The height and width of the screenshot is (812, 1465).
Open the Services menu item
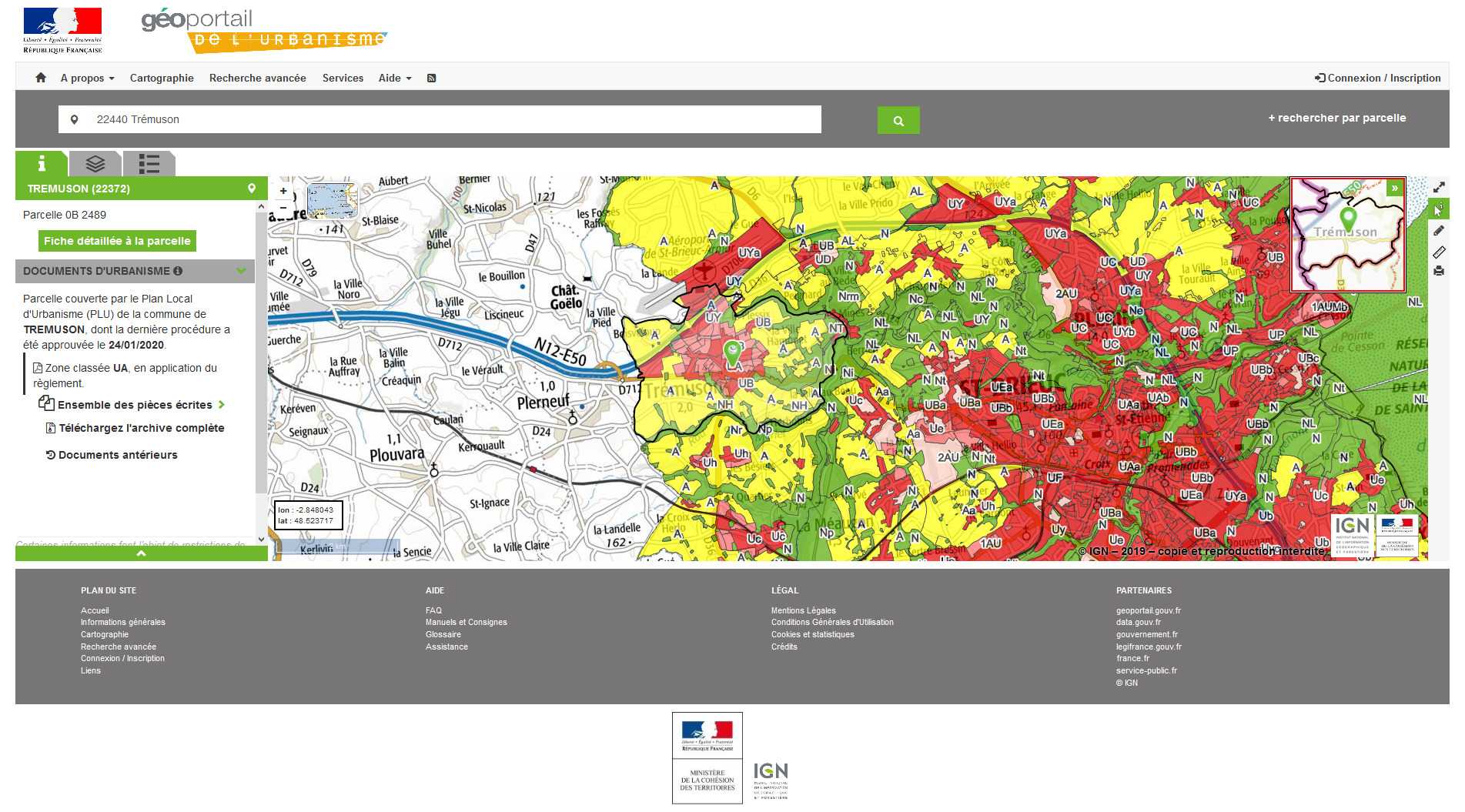pos(343,78)
